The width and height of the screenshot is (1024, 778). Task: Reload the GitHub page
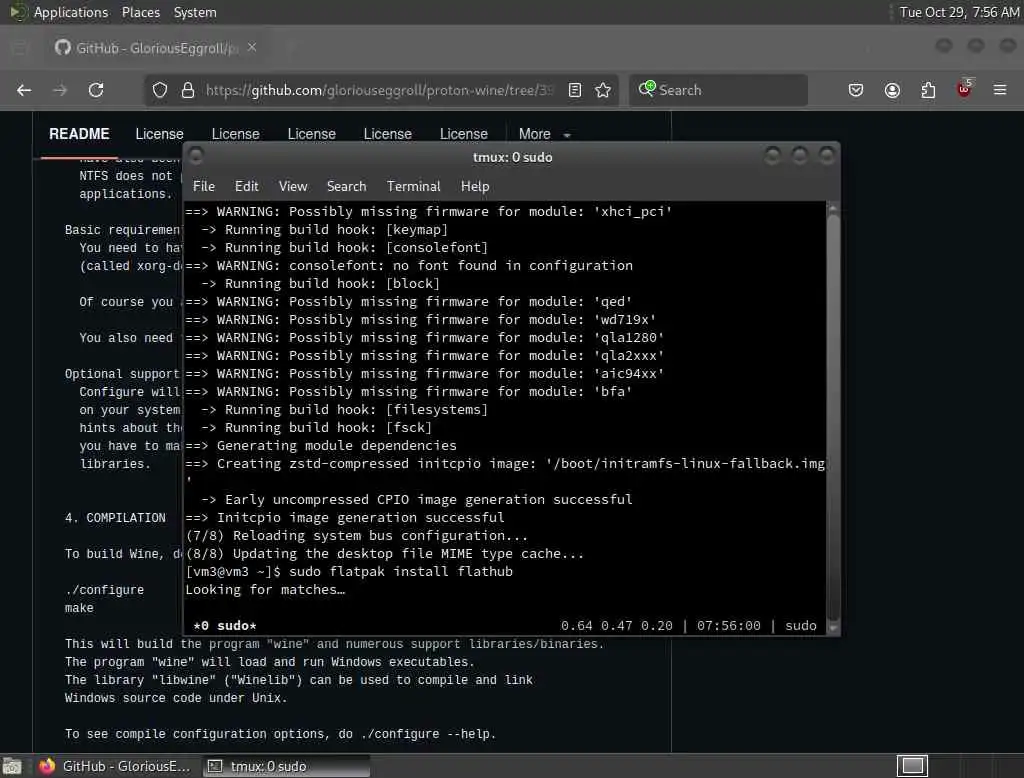[x=96, y=90]
